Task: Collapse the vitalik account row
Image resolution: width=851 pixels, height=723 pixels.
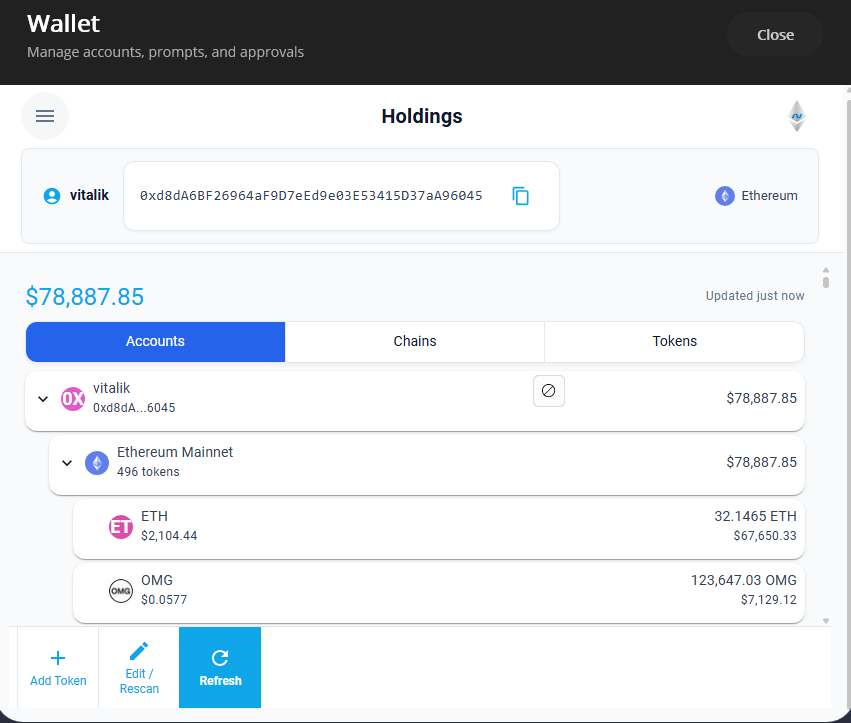Action: (x=43, y=398)
